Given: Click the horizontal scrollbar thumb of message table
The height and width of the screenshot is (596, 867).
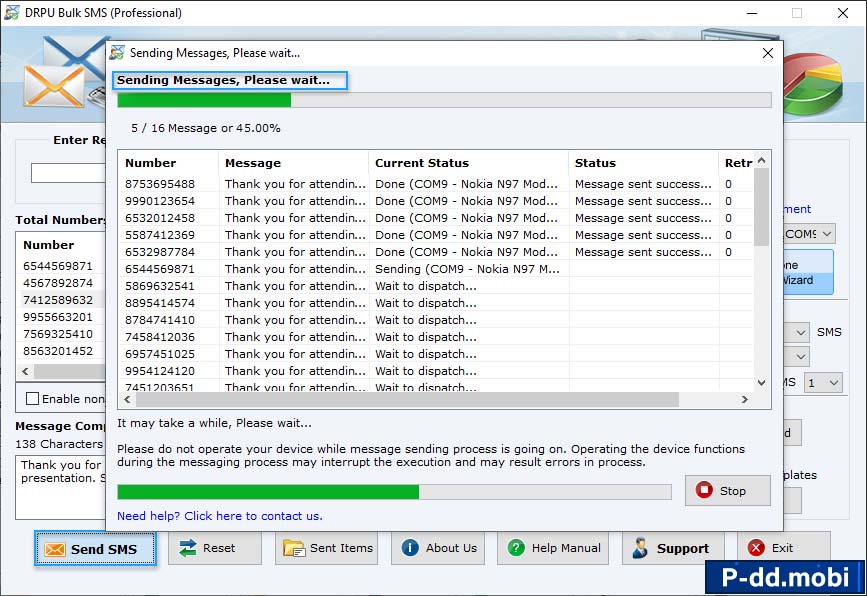Looking at the screenshot, I should [408, 399].
